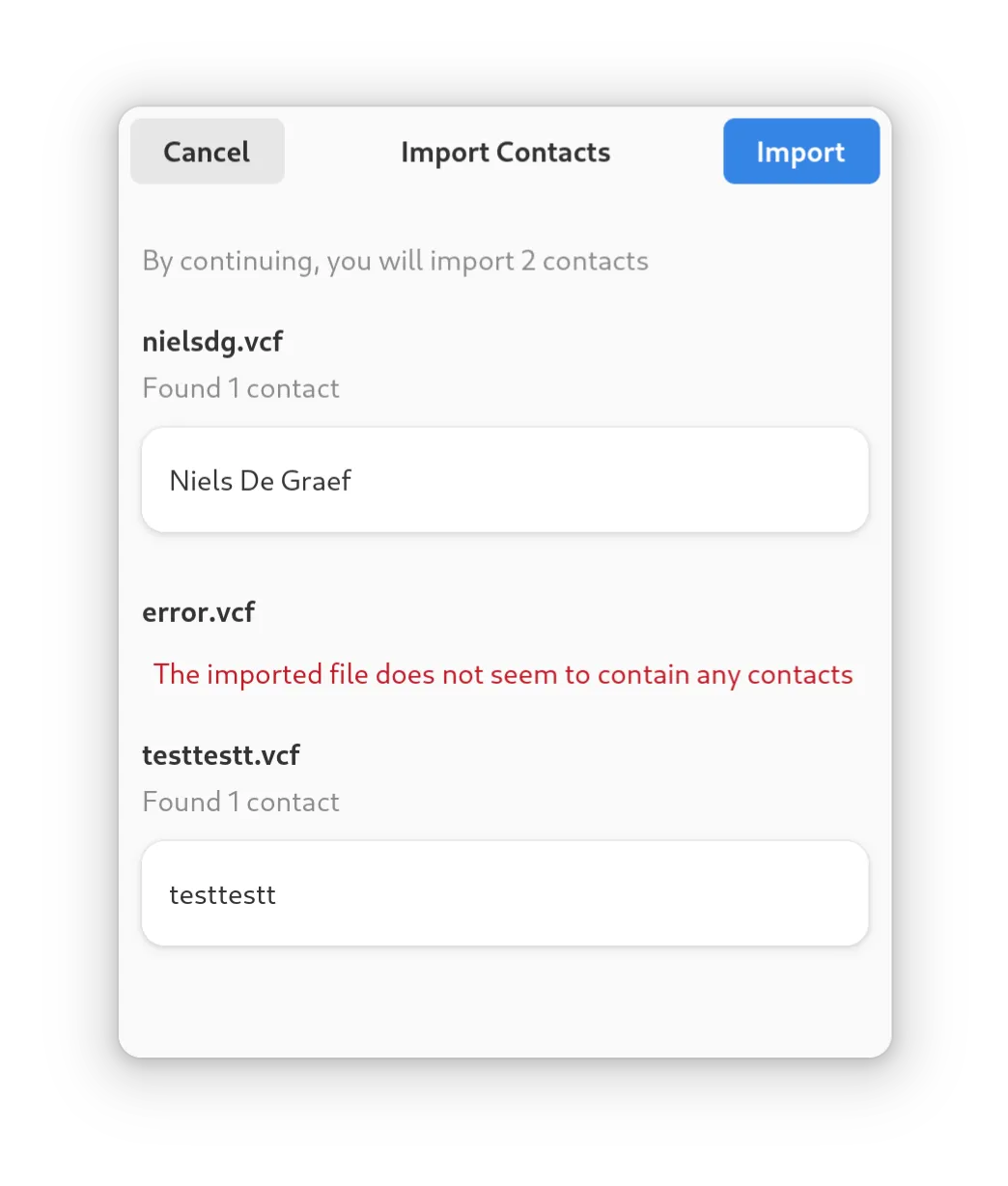Viewport: 1008px width, 1186px height.
Task: Click header space between Cancel and title
Action: point(342,152)
